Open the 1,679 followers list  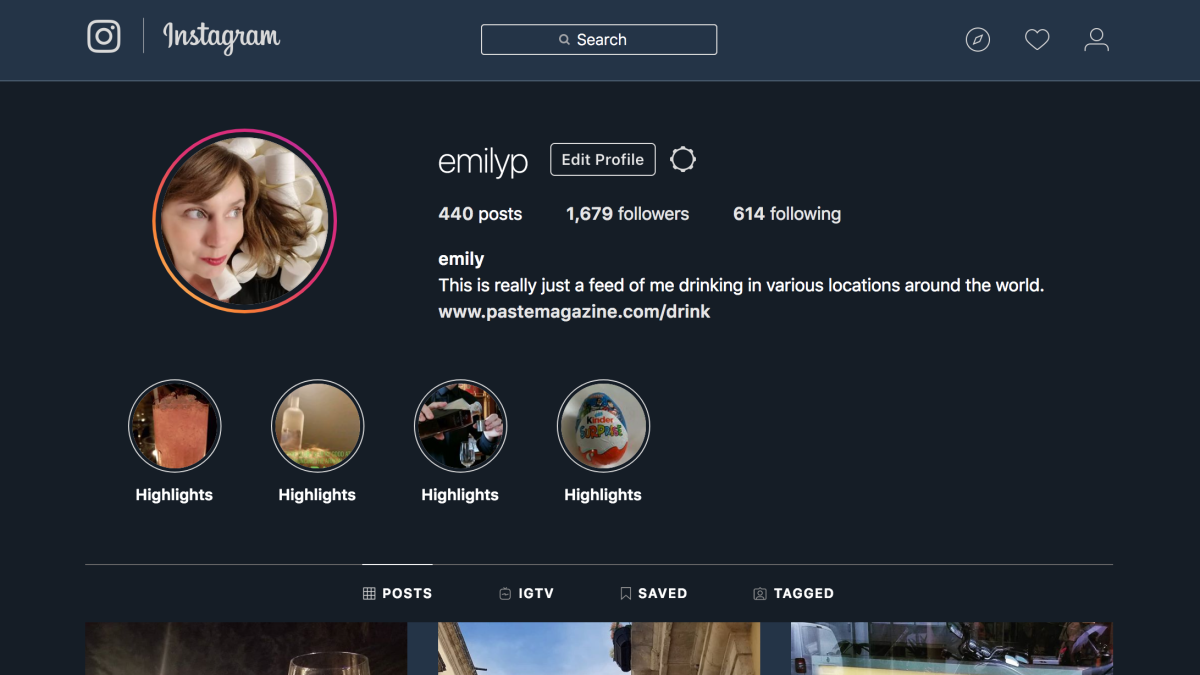pyautogui.click(x=627, y=214)
